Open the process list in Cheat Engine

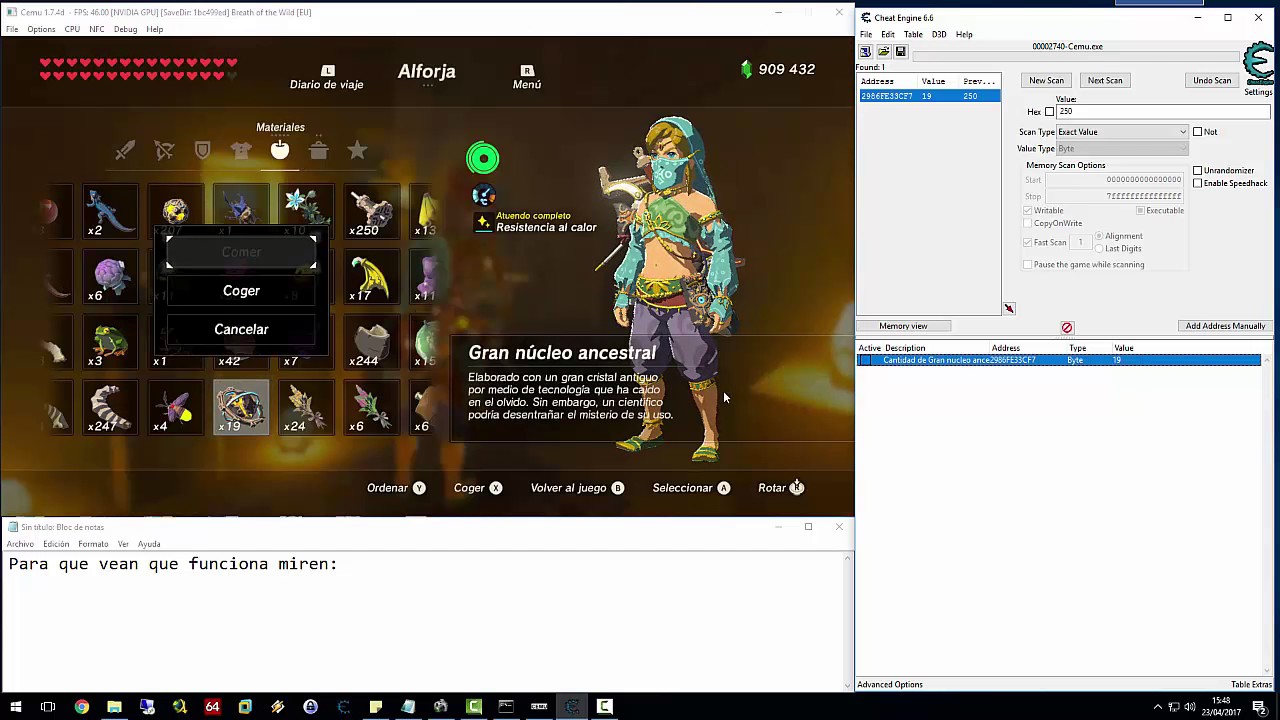coord(866,51)
